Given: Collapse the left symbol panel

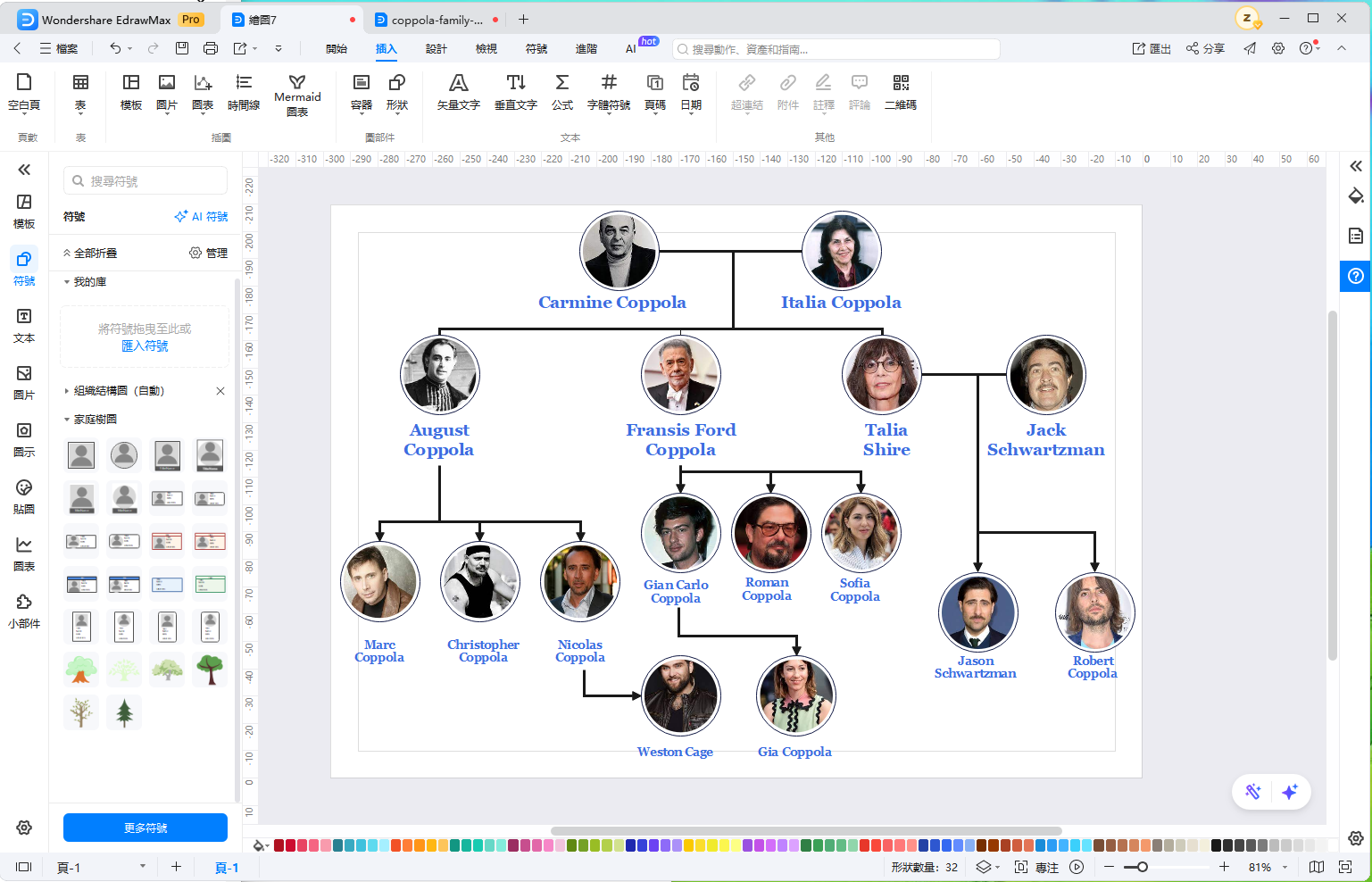Looking at the screenshot, I should (24, 170).
